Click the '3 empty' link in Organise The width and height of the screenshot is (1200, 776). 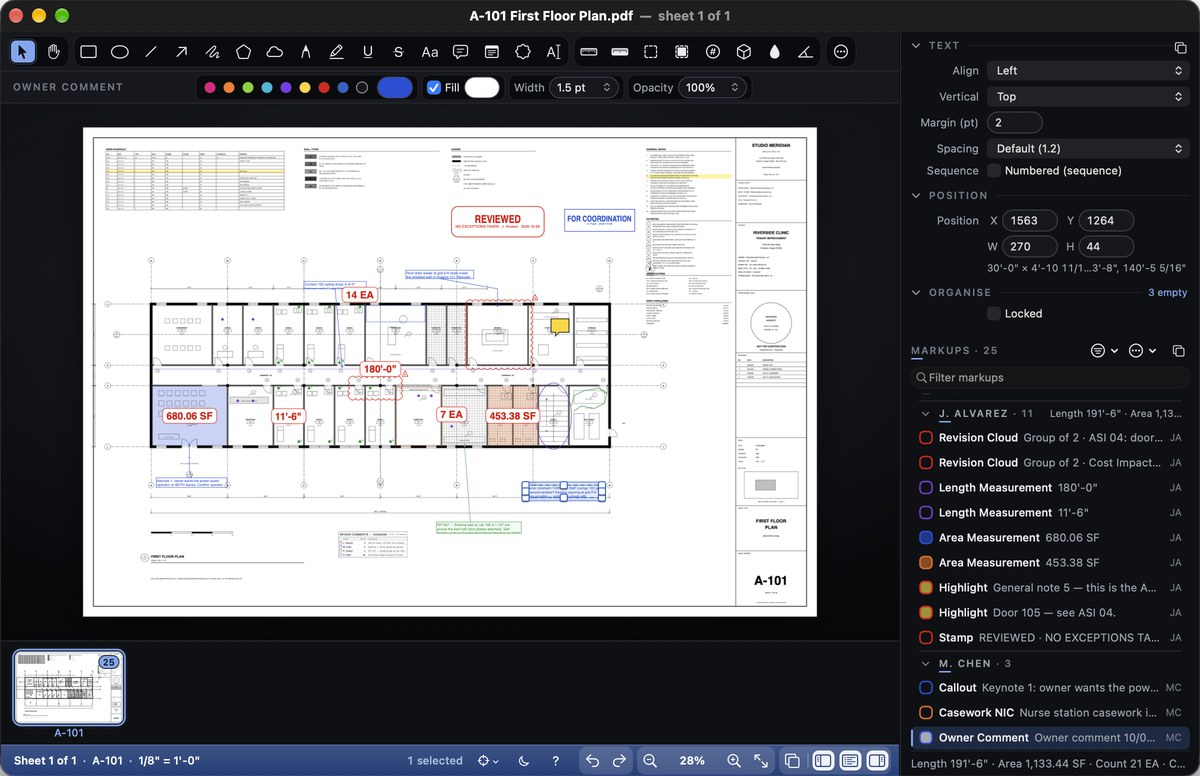click(x=1167, y=293)
